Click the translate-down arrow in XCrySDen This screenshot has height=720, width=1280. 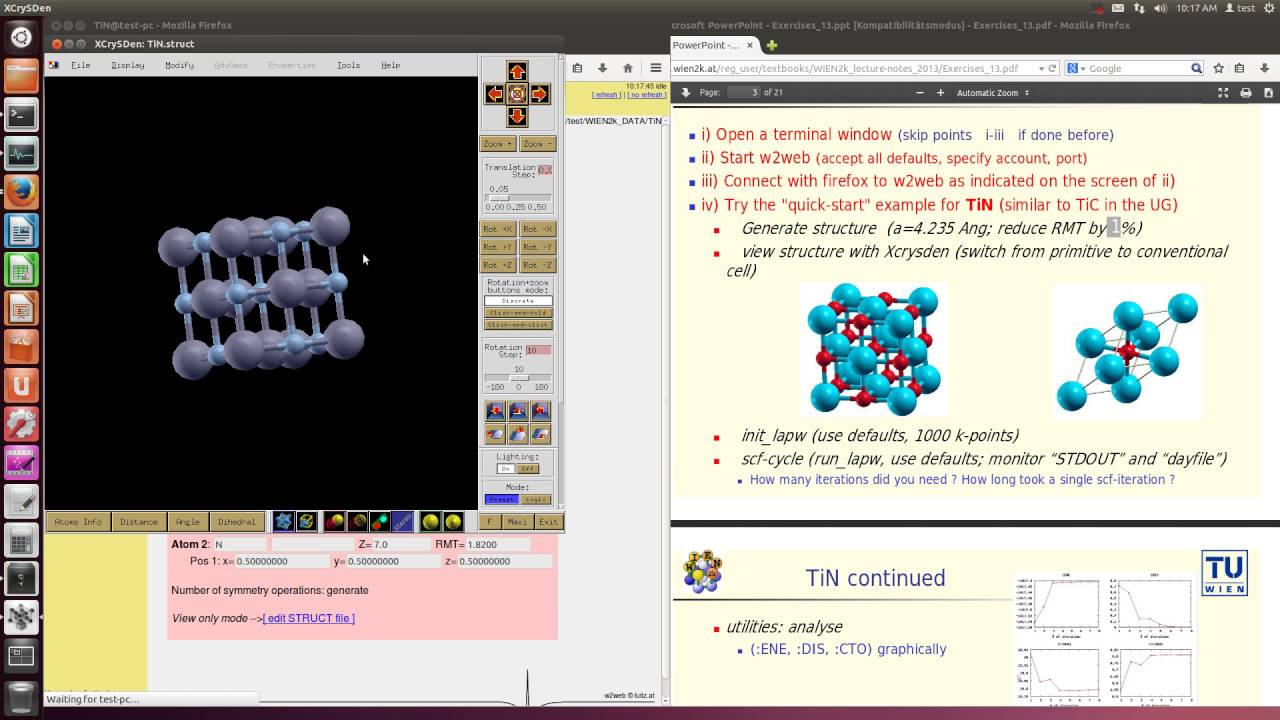click(x=517, y=117)
